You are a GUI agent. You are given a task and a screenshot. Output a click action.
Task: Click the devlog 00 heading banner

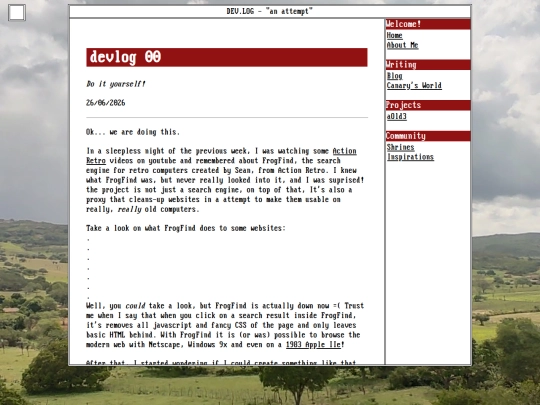click(x=227, y=57)
